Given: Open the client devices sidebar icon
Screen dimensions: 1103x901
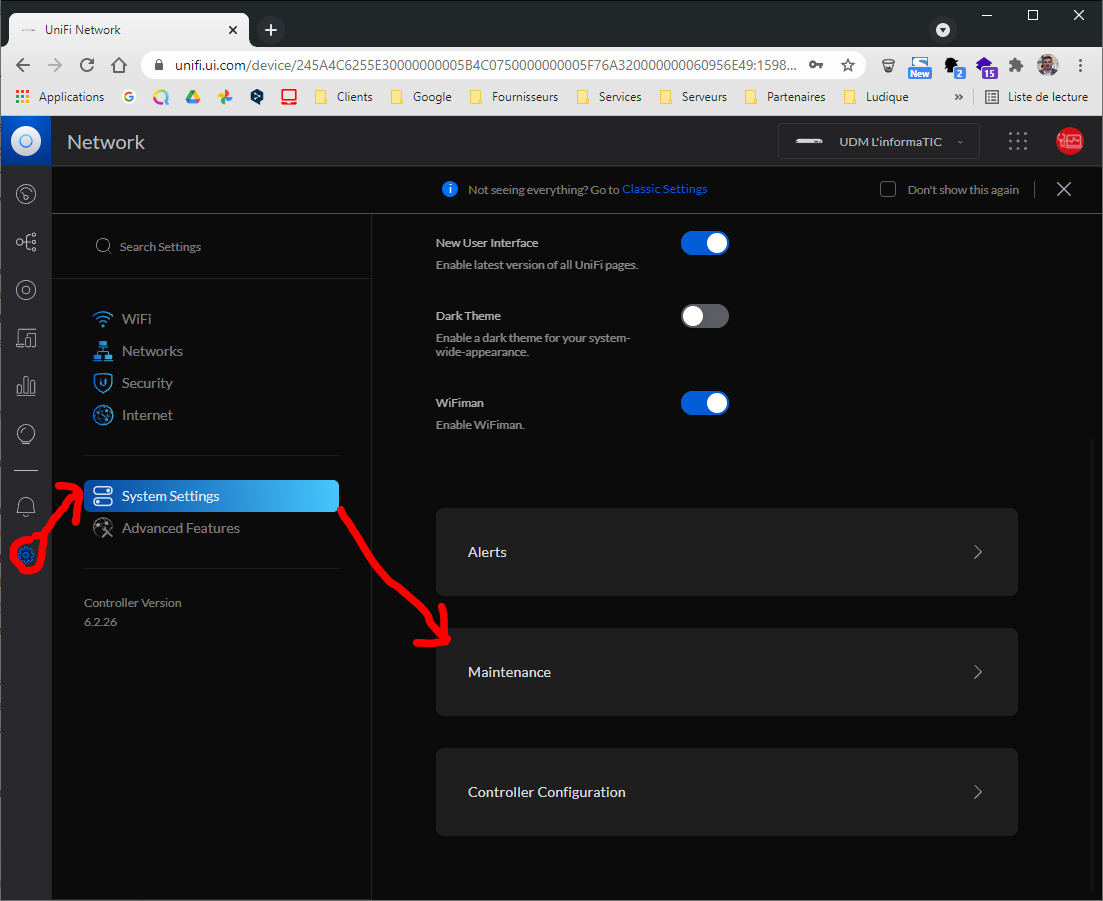Looking at the screenshot, I should click(x=26, y=338).
